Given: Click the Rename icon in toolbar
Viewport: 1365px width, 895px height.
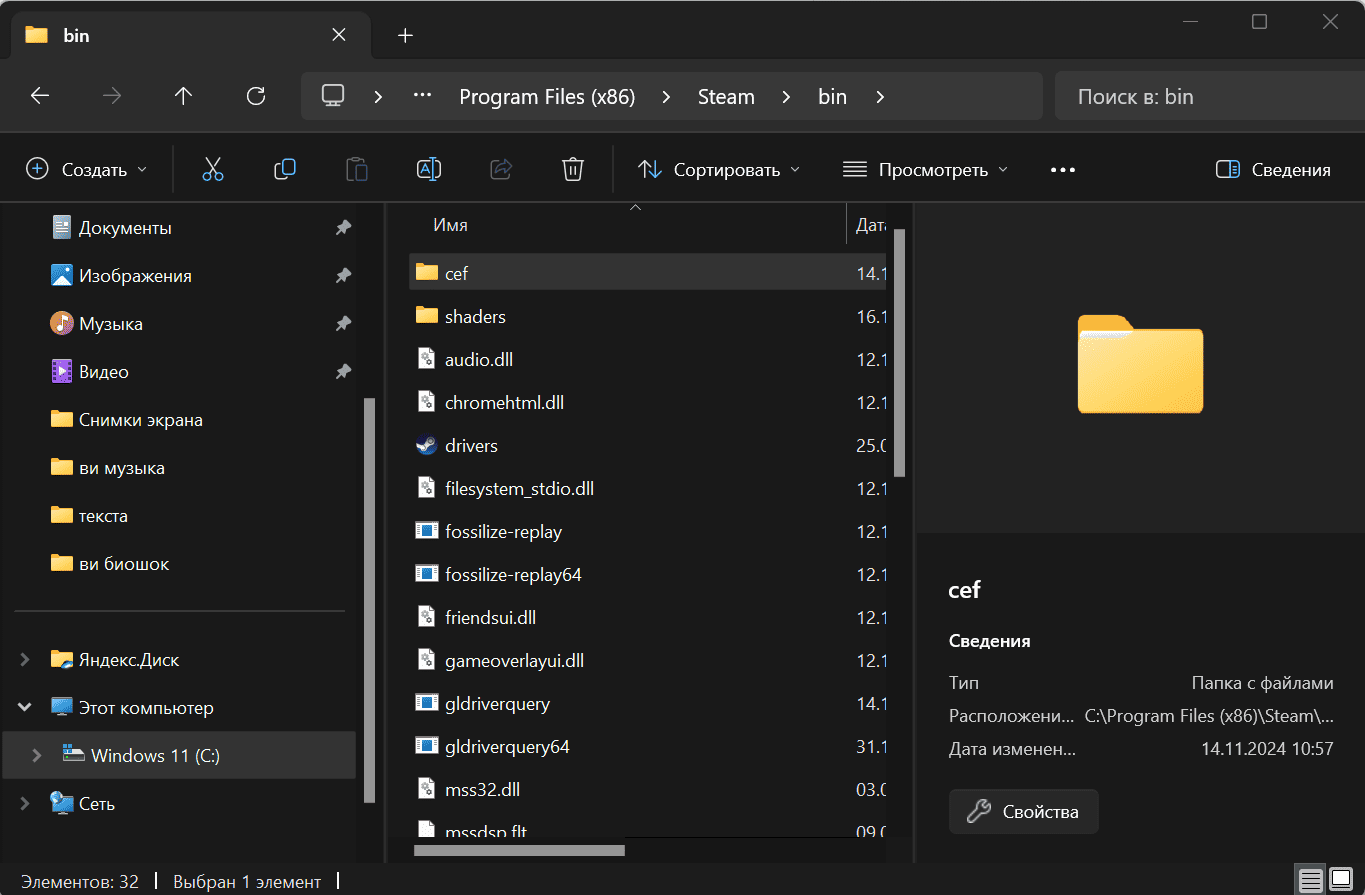Looking at the screenshot, I should 429,169.
